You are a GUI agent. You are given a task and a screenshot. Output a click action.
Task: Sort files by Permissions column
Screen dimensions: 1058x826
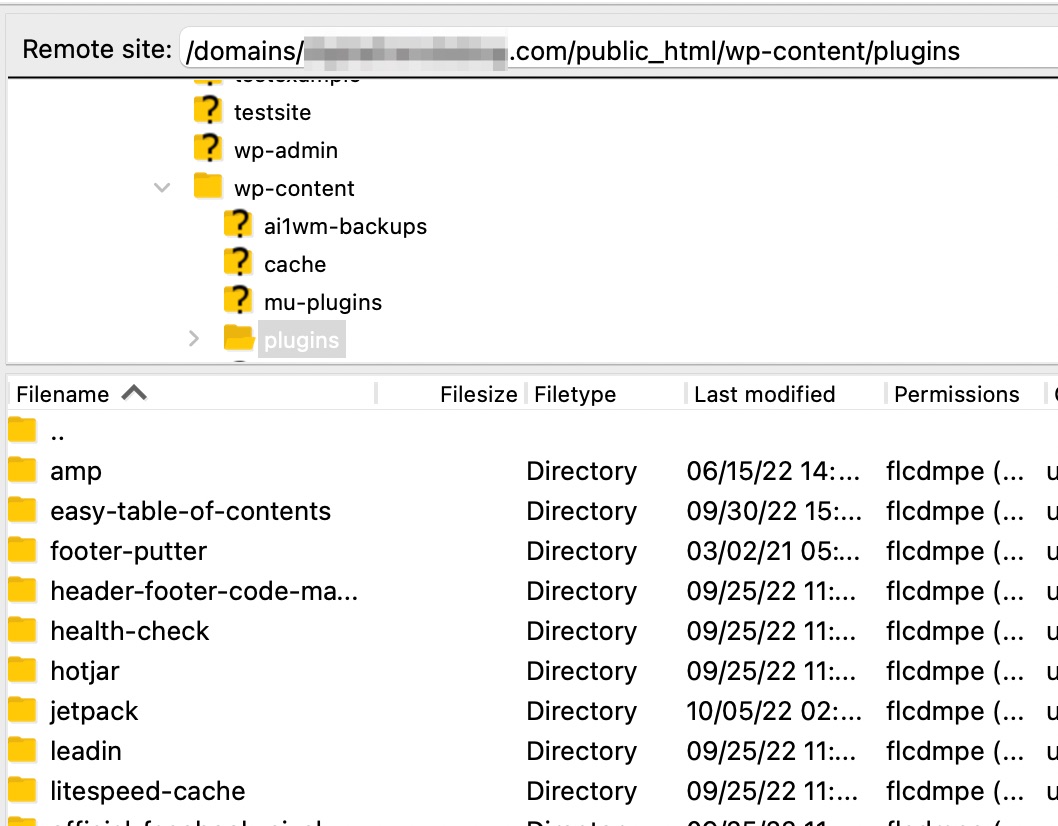964,394
